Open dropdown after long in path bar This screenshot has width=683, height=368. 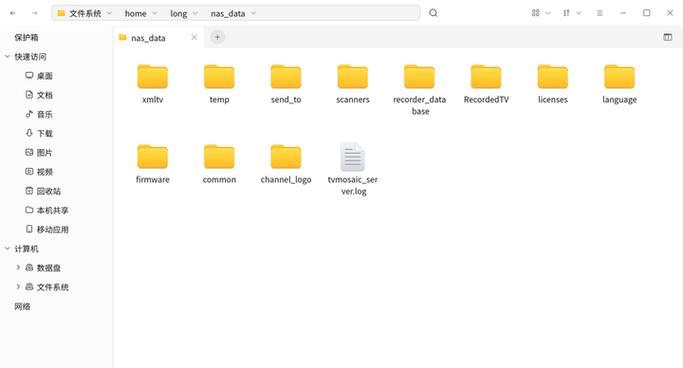195,14
